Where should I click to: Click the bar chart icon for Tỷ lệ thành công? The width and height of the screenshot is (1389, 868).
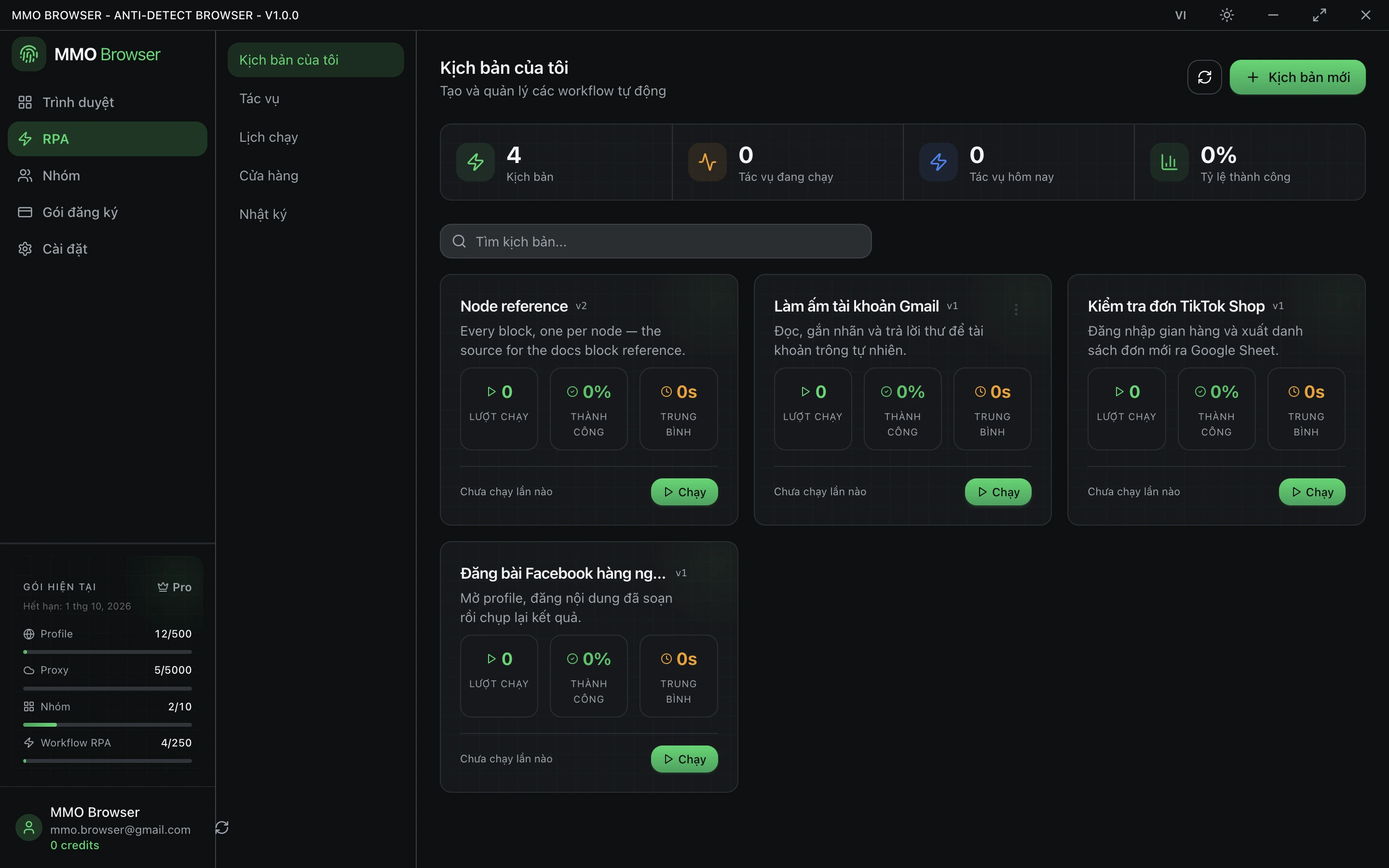click(1169, 162)
